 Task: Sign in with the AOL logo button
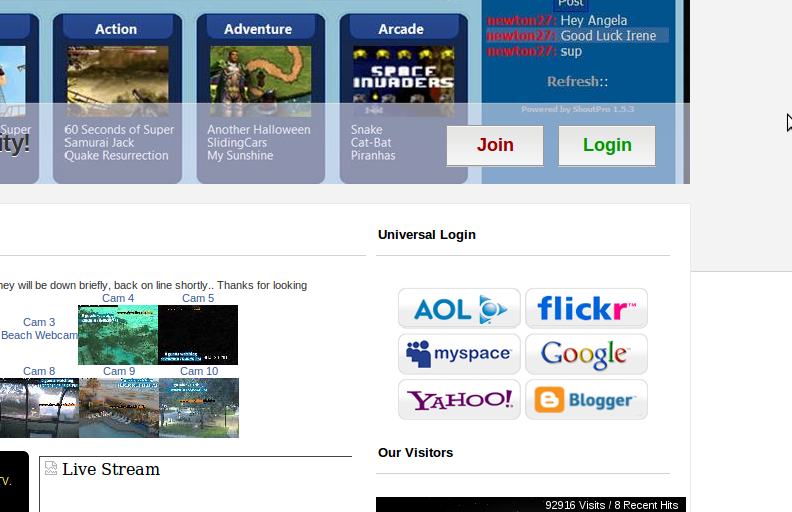point(459,308)
